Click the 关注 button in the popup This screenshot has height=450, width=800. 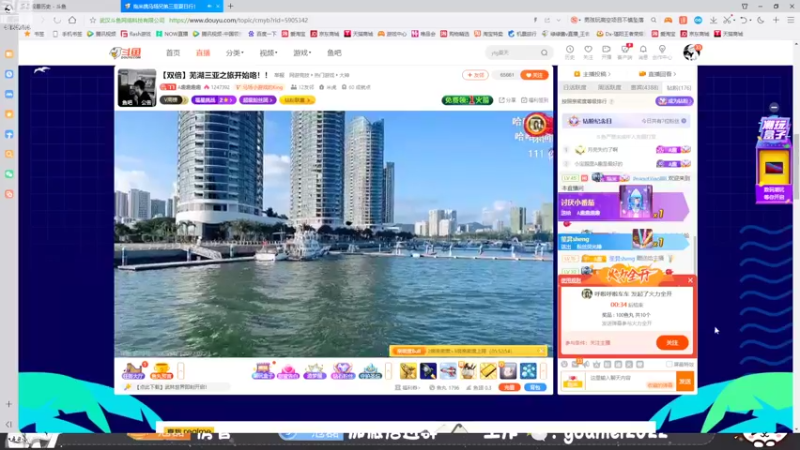672,342
